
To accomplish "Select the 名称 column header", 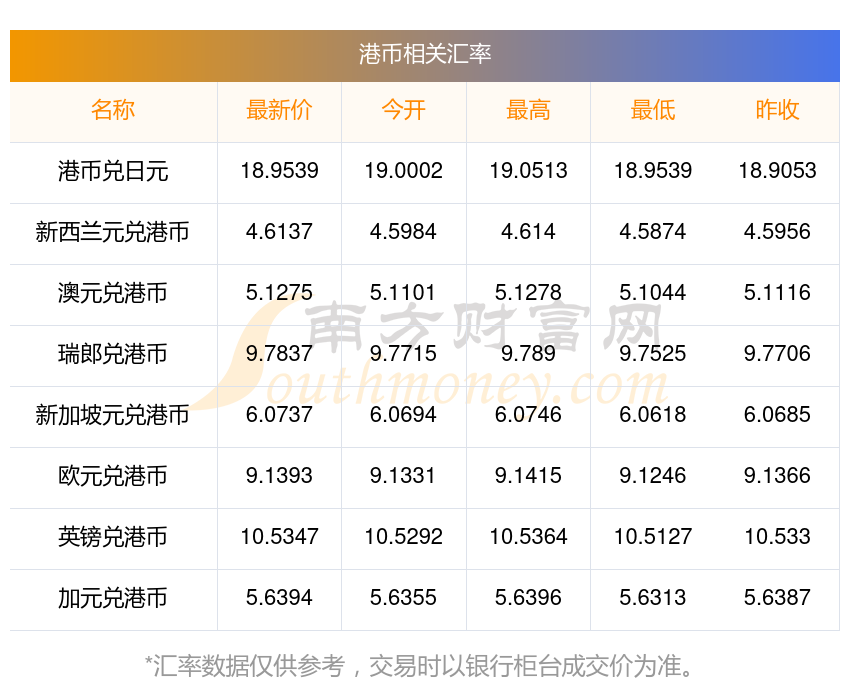I will pos(113,110).
